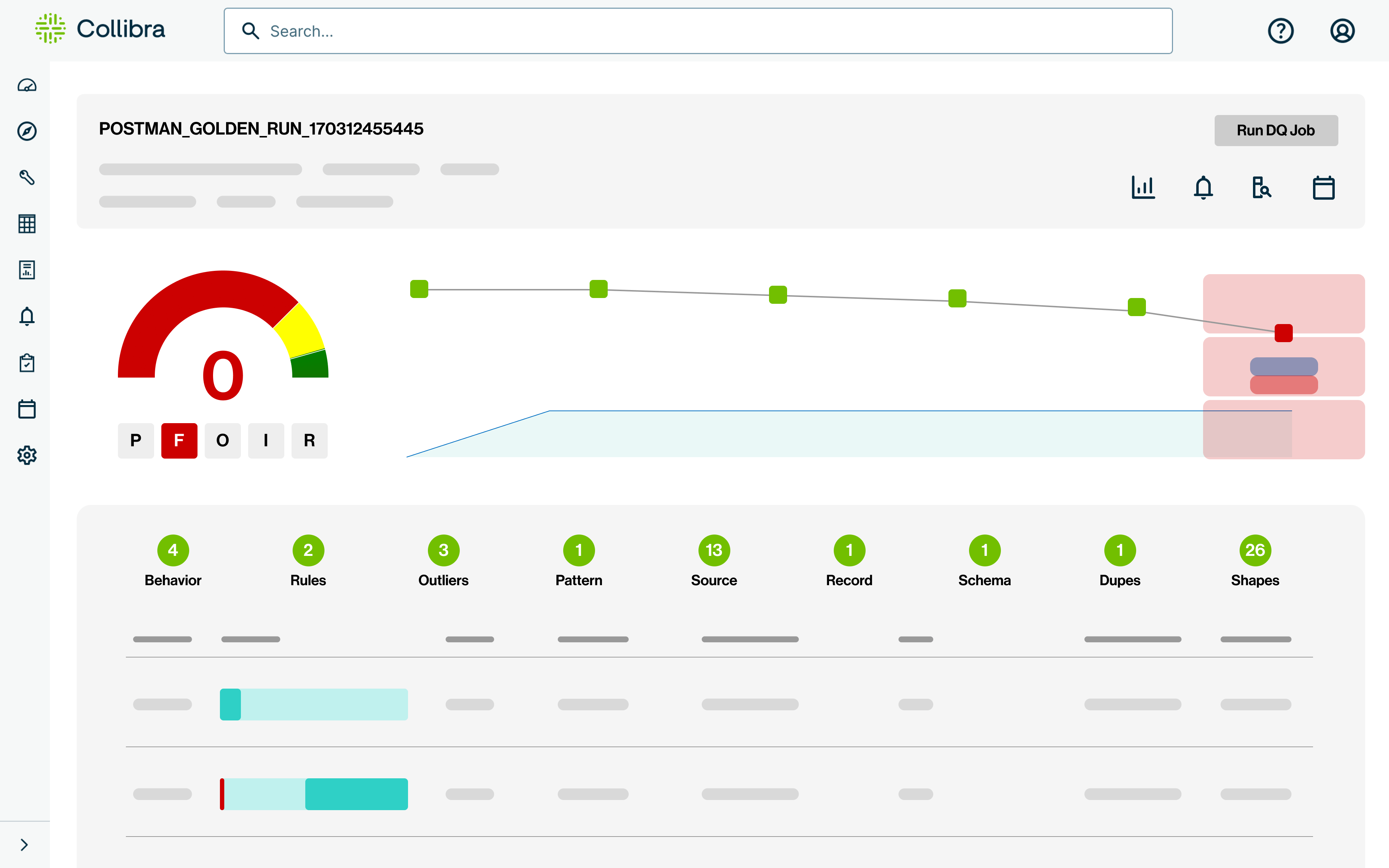Open the grid table icon in sidebar
The image size is (1389, 868).
[x=27, y=224]
